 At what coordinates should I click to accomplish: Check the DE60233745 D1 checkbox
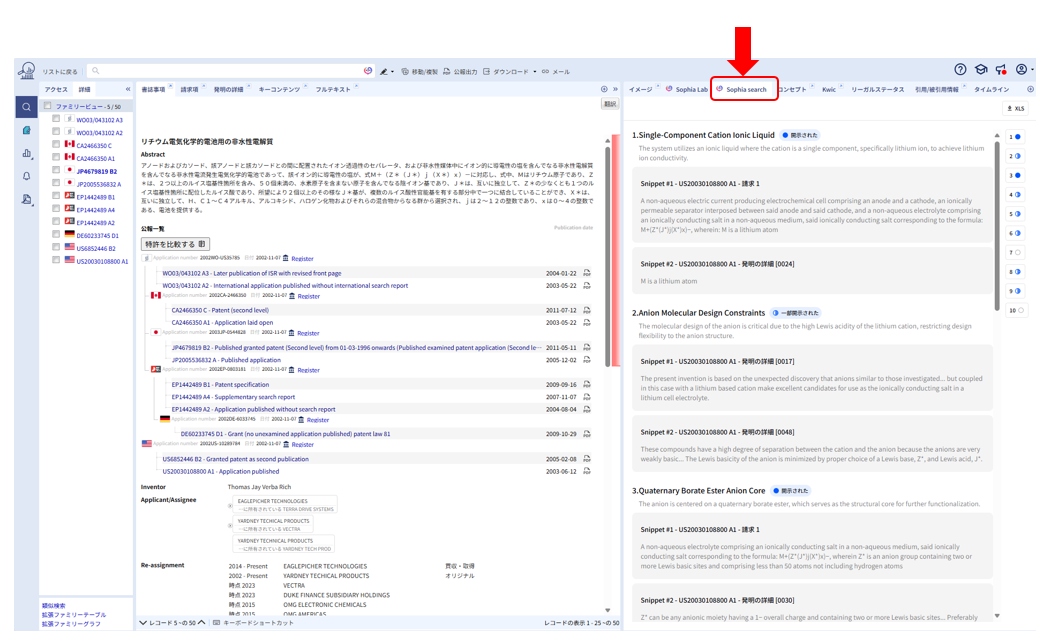click(56, 234)
